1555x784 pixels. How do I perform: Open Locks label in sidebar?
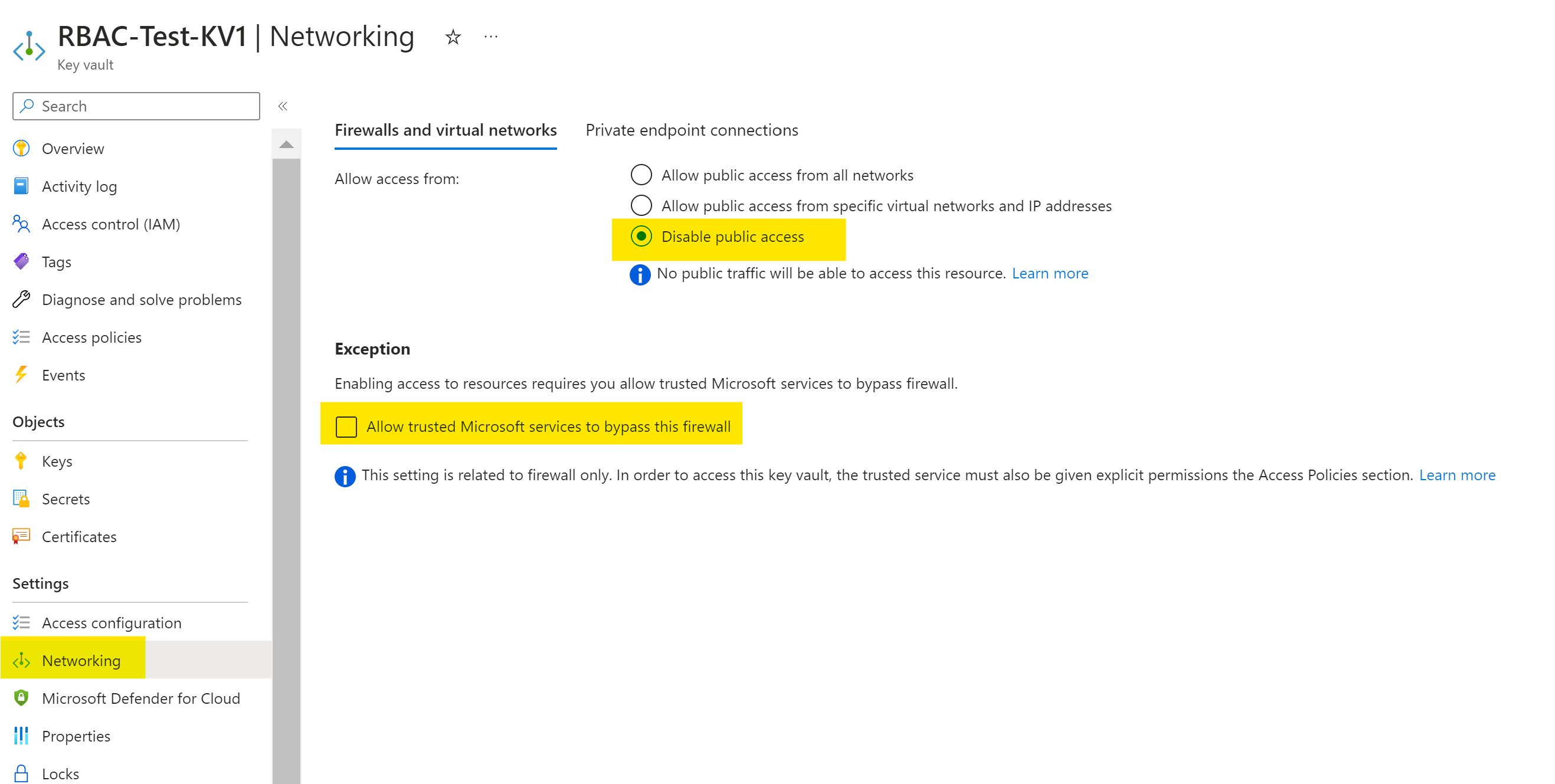tap(60, 773)
